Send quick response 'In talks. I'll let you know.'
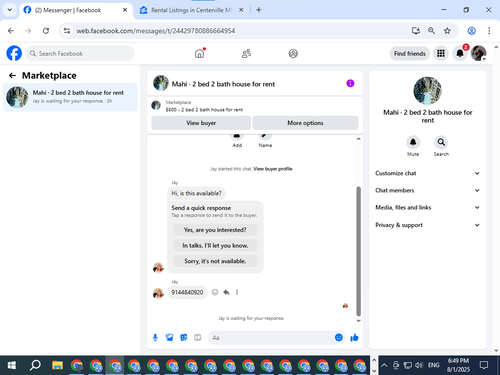Viewport: 500px width, 375px height. [x=215, y=246]
